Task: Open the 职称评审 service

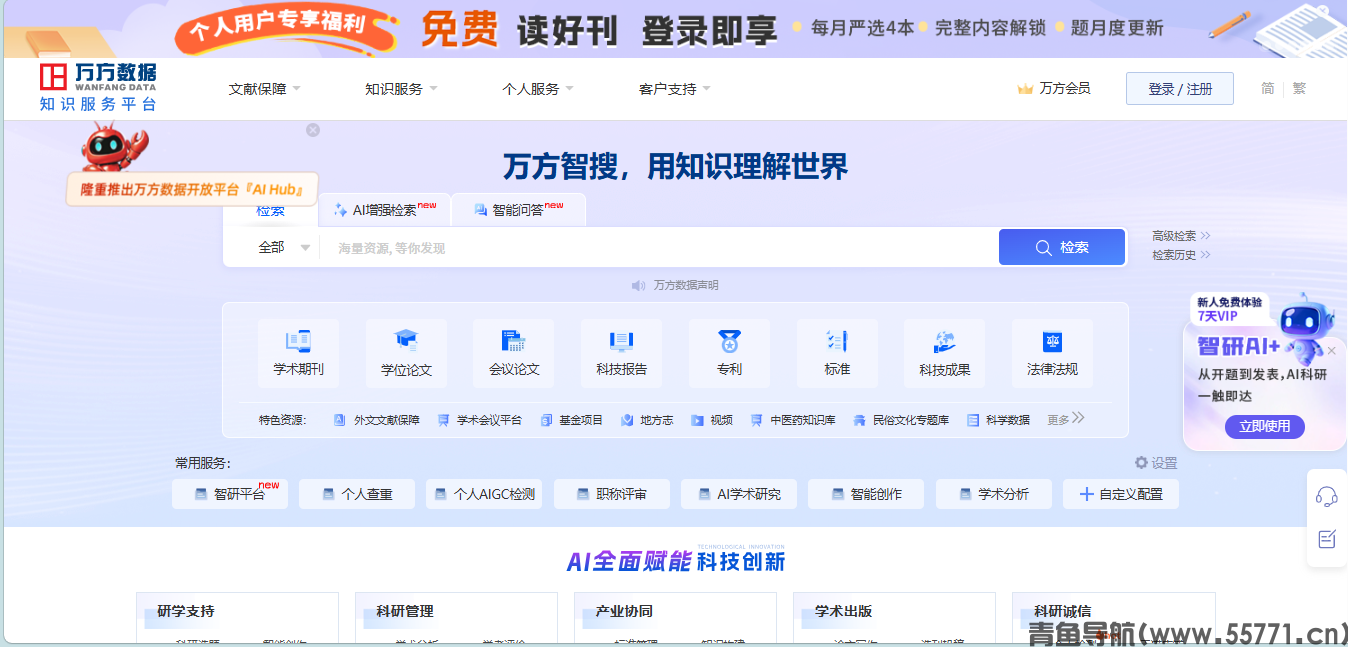Action: click(612, 494)
